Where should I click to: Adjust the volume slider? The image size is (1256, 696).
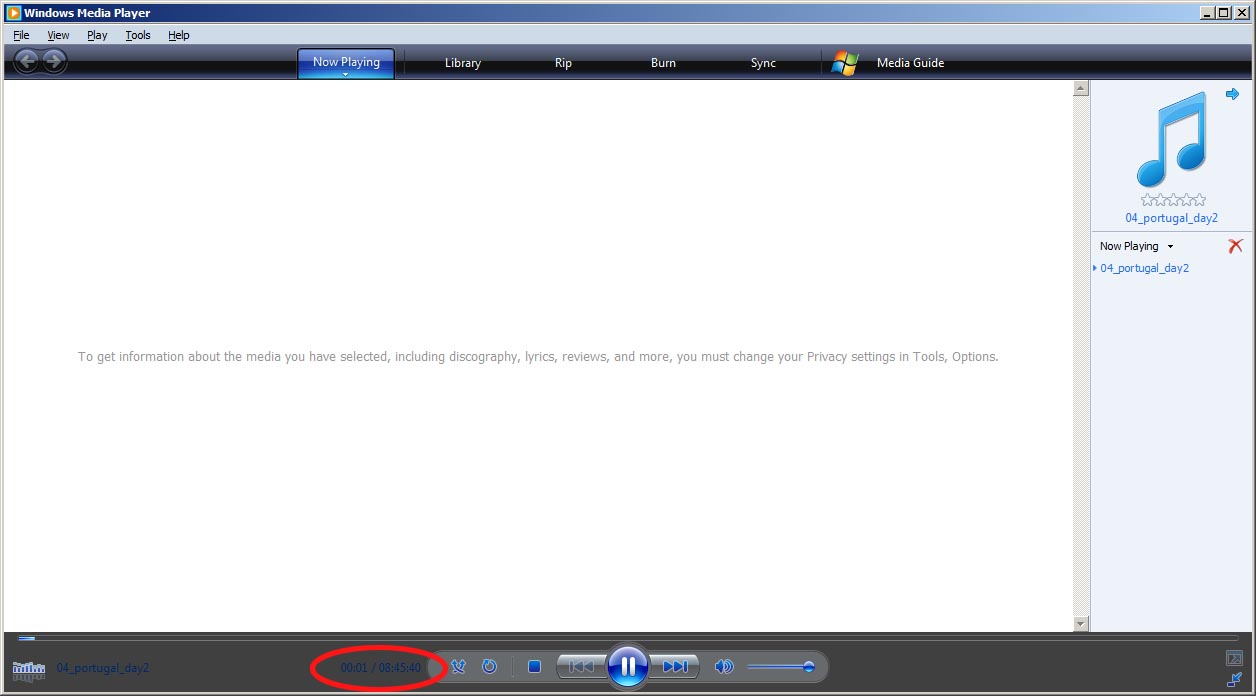click(781, 666)
